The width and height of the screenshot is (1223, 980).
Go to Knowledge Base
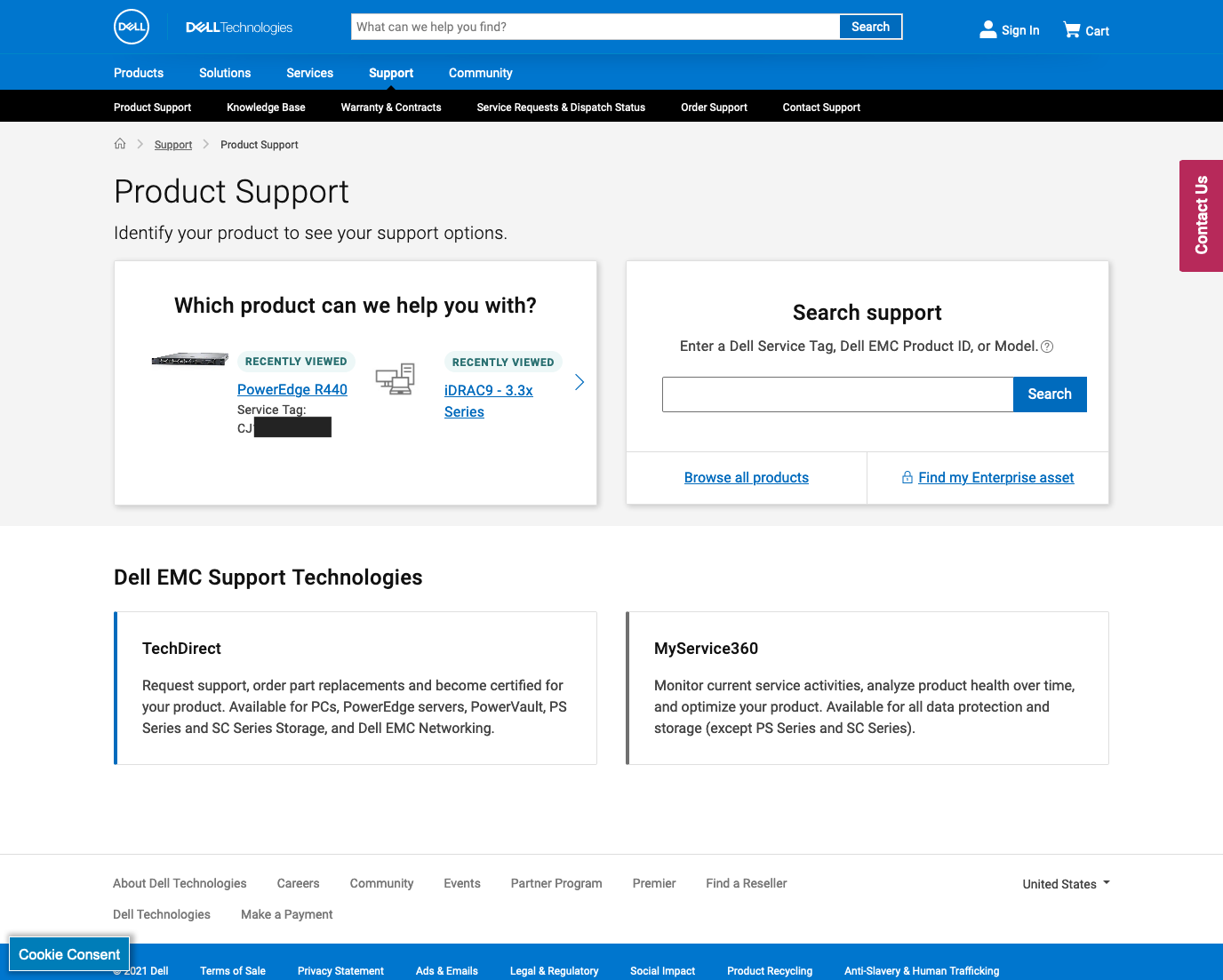tap(266, 108)
